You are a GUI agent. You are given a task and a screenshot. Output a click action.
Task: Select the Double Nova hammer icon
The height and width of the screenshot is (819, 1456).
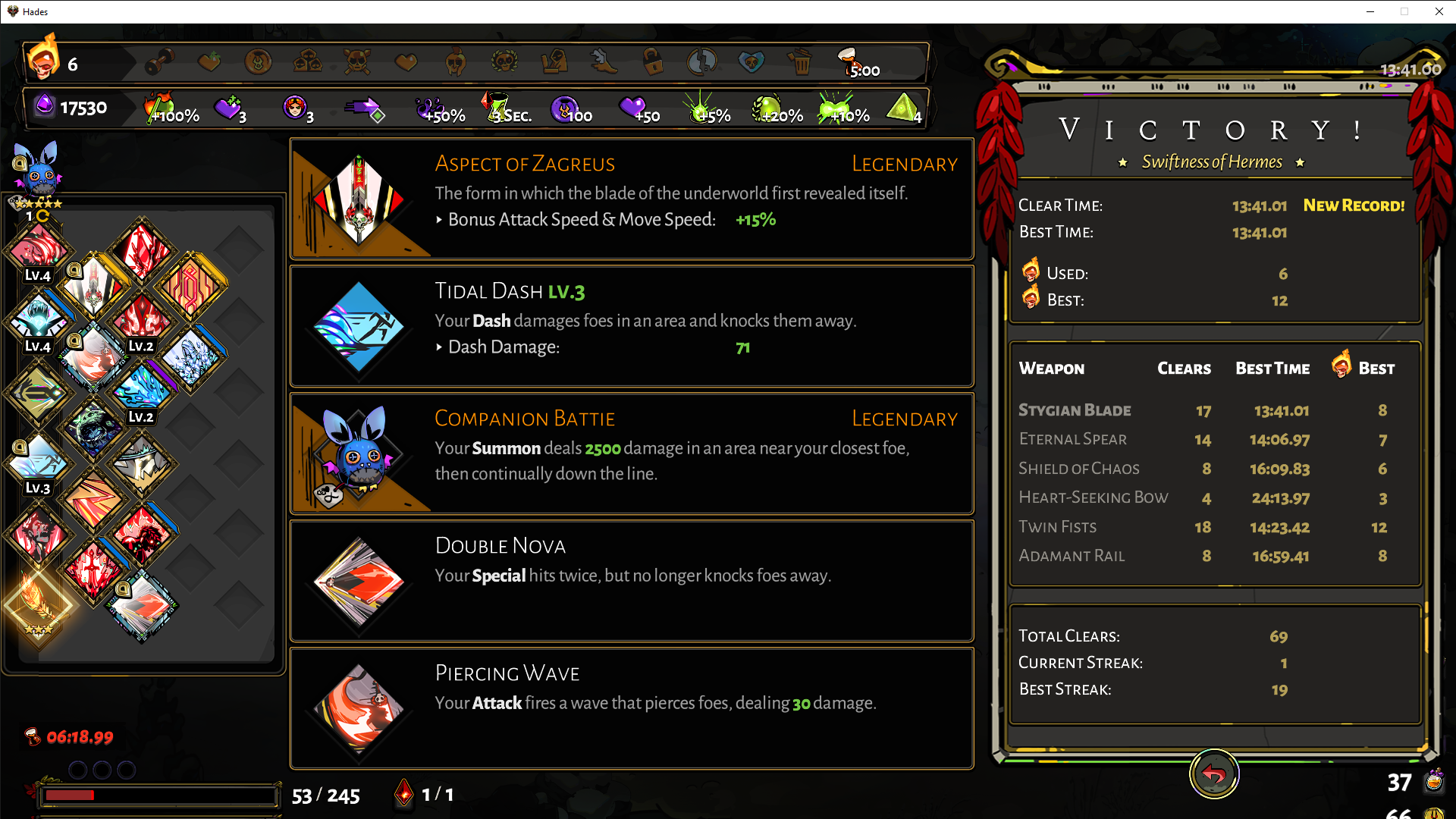[359, 582]
